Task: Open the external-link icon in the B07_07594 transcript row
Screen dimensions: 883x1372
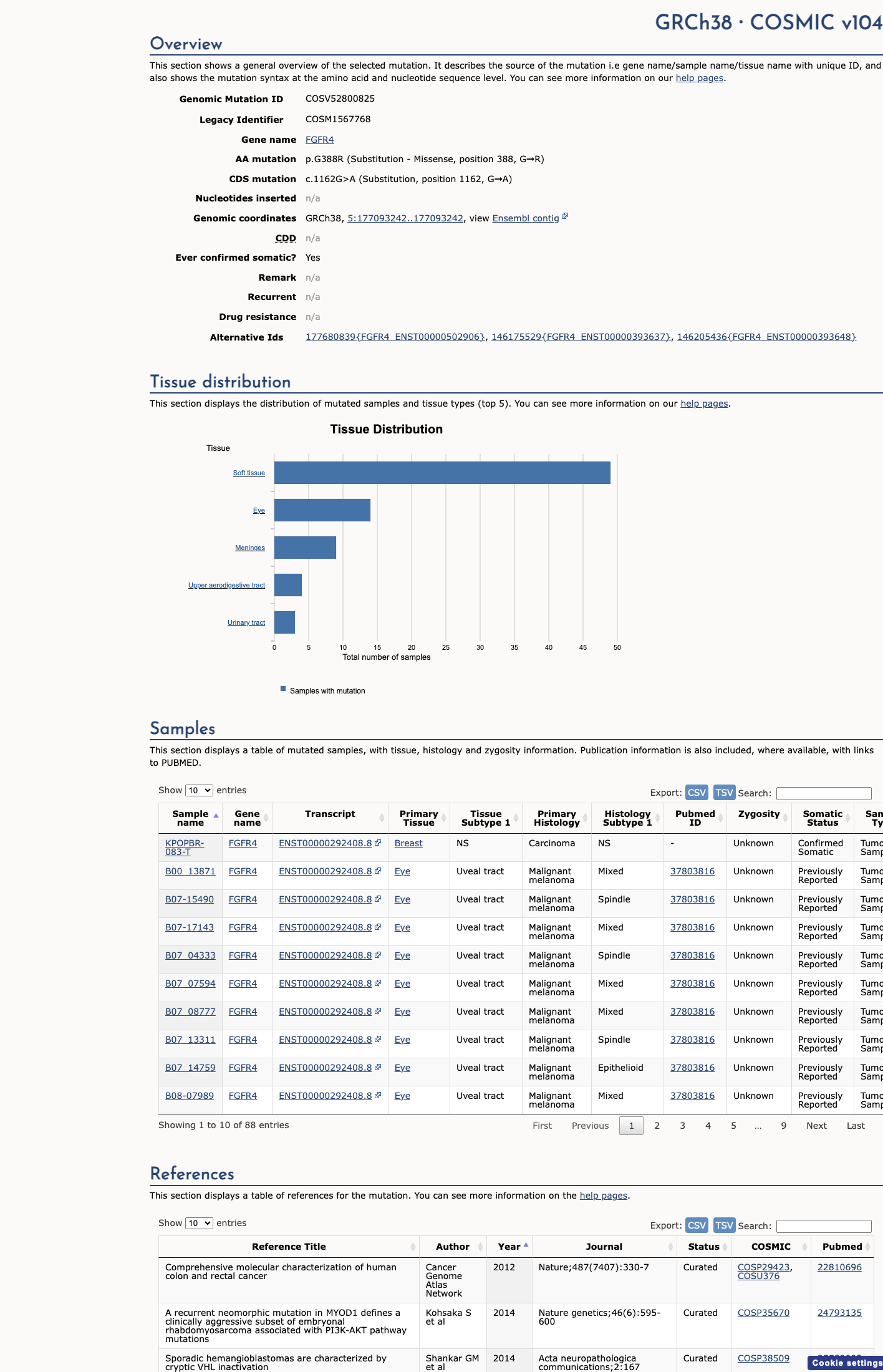Action: click(x=378, y=983)
